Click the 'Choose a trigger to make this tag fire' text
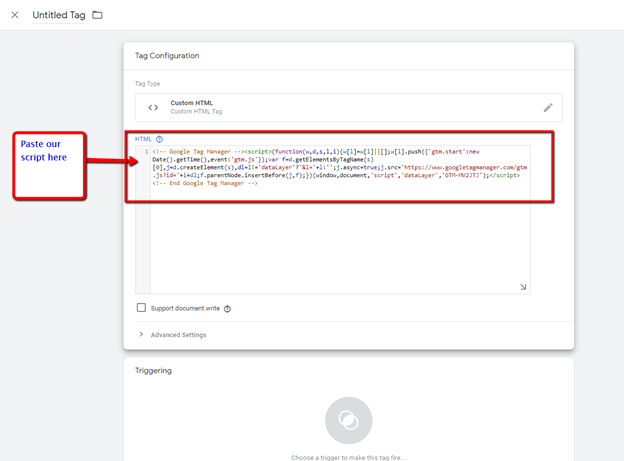Screen dimensions: 624x461 point(349,457)
